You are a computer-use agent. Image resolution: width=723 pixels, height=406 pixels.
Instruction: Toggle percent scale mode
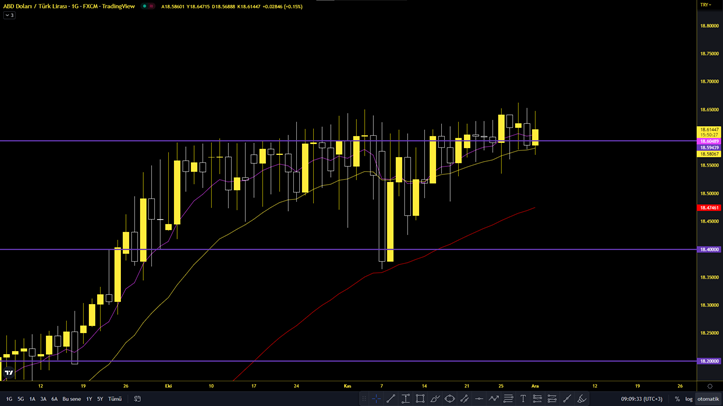tap(677, 399)
